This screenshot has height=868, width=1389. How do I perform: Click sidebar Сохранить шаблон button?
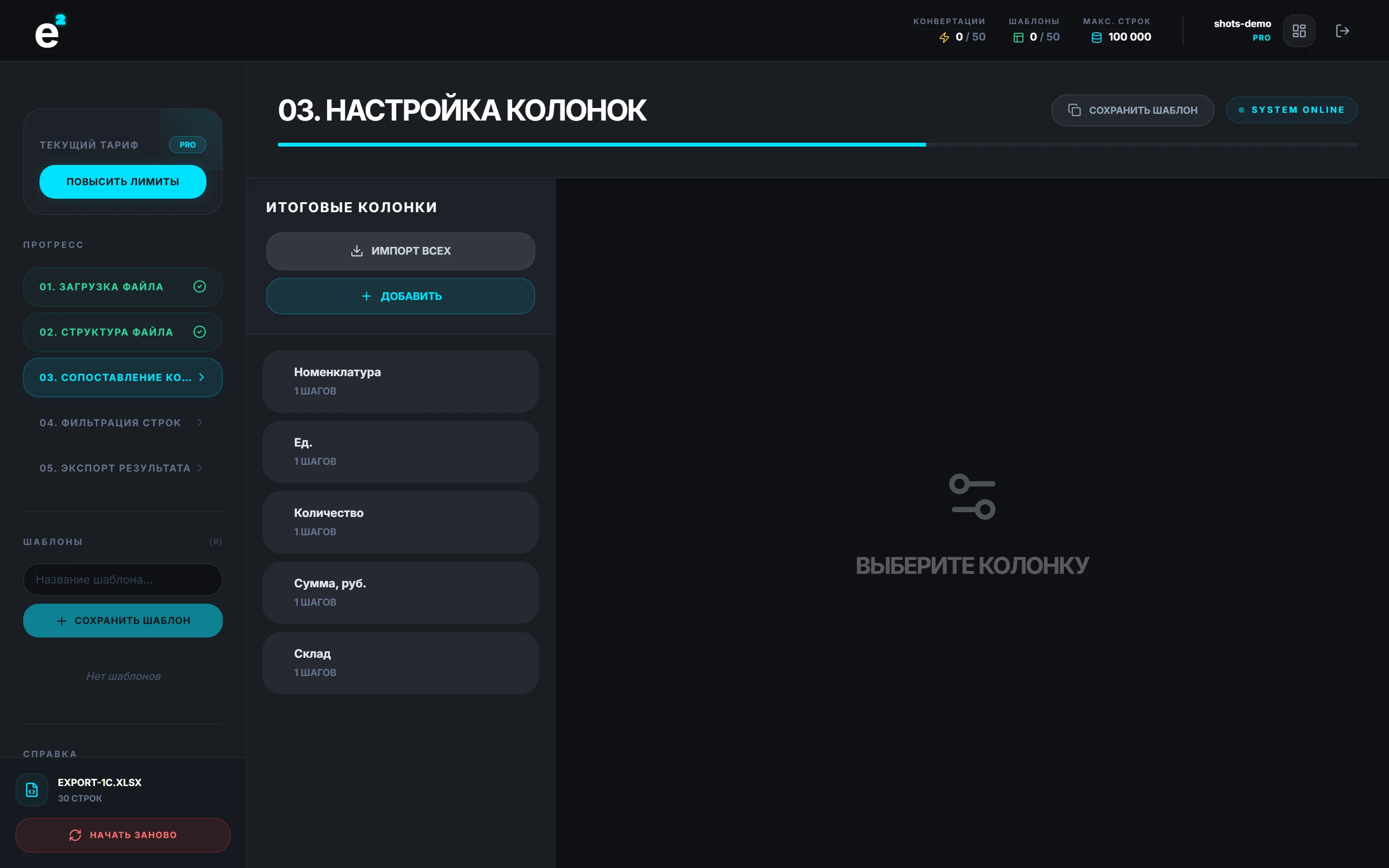[x=123, y=621]
